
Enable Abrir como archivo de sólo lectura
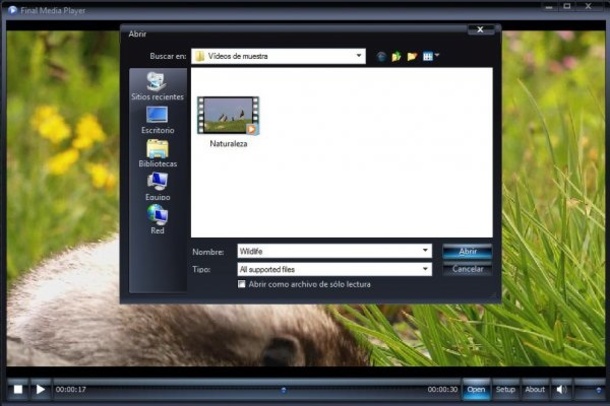(x=242, y=284)
